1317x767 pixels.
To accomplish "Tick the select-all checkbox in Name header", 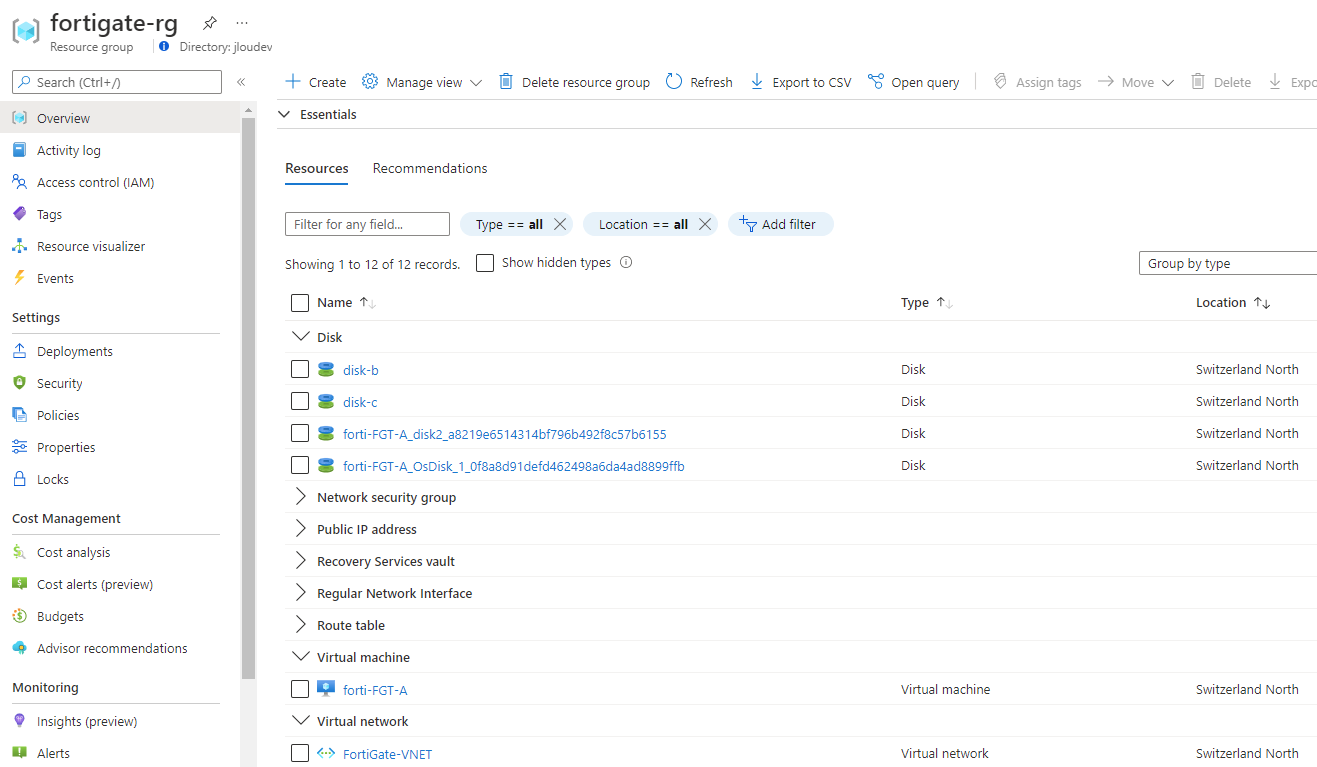I will 300,303.
